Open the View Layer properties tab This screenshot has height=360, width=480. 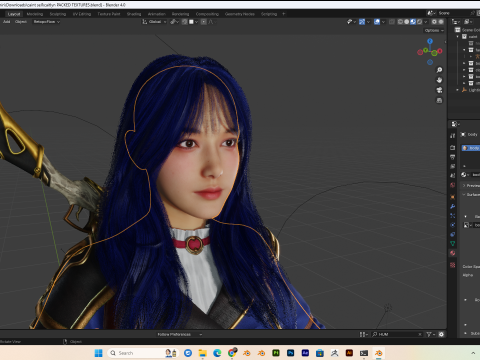(x=453, y=166)
